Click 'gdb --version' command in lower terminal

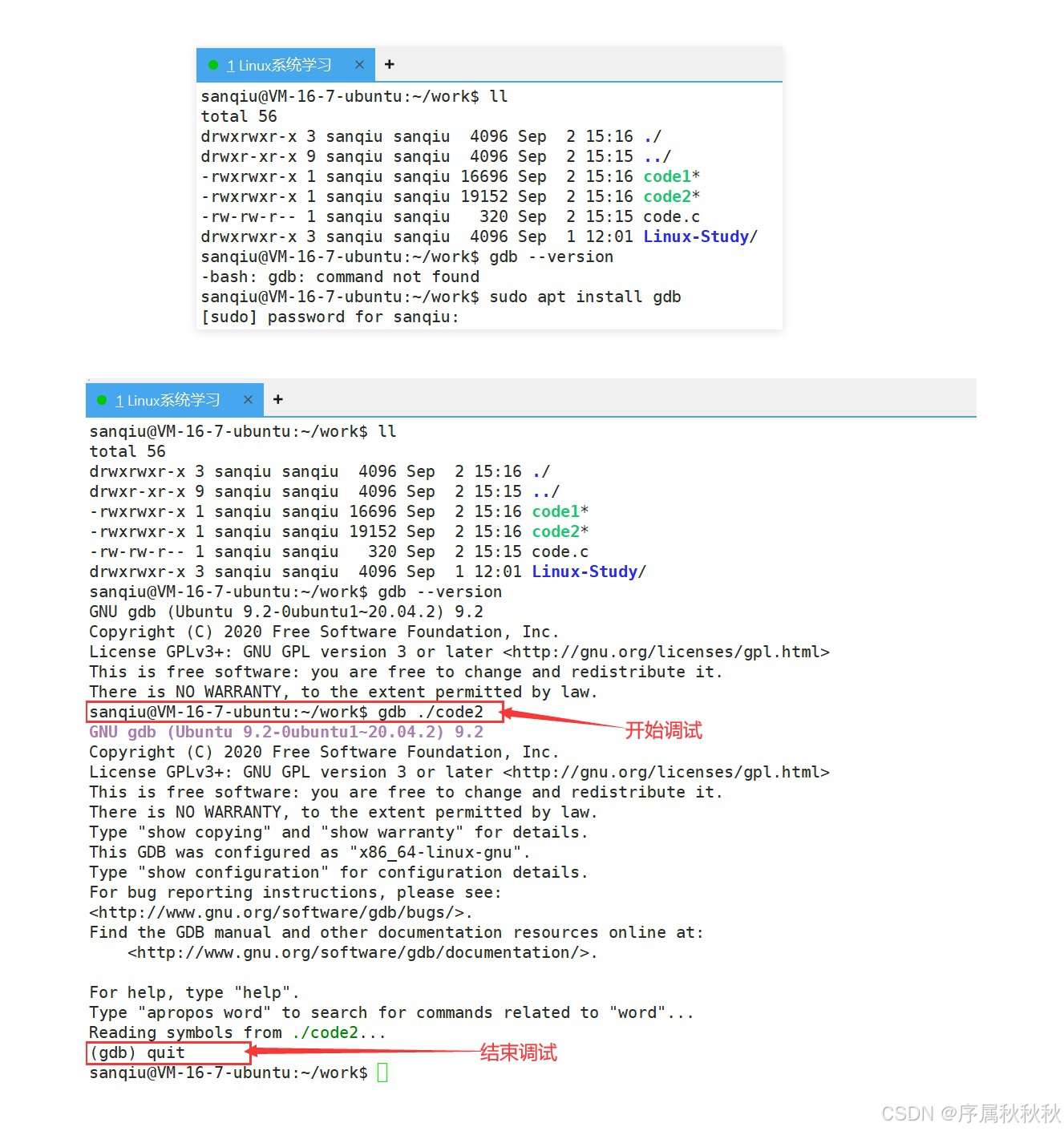pos(440,592)
